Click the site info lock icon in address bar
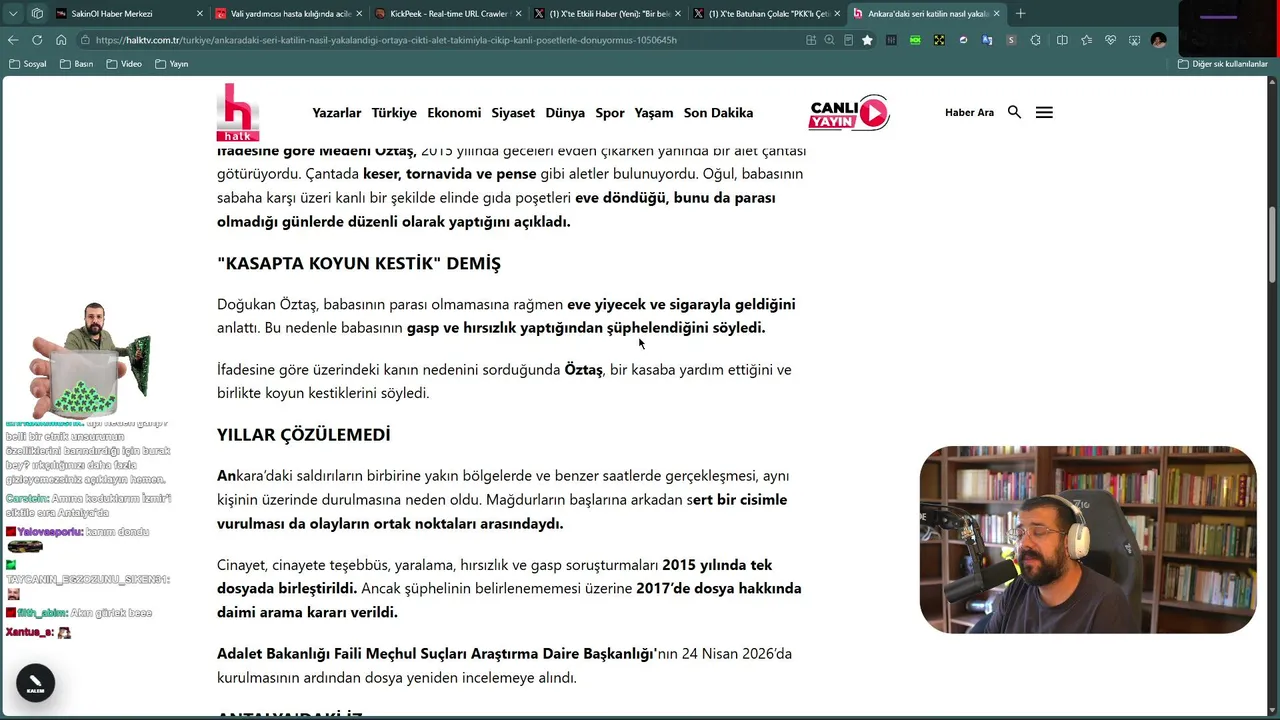 [x=86, y=40]
